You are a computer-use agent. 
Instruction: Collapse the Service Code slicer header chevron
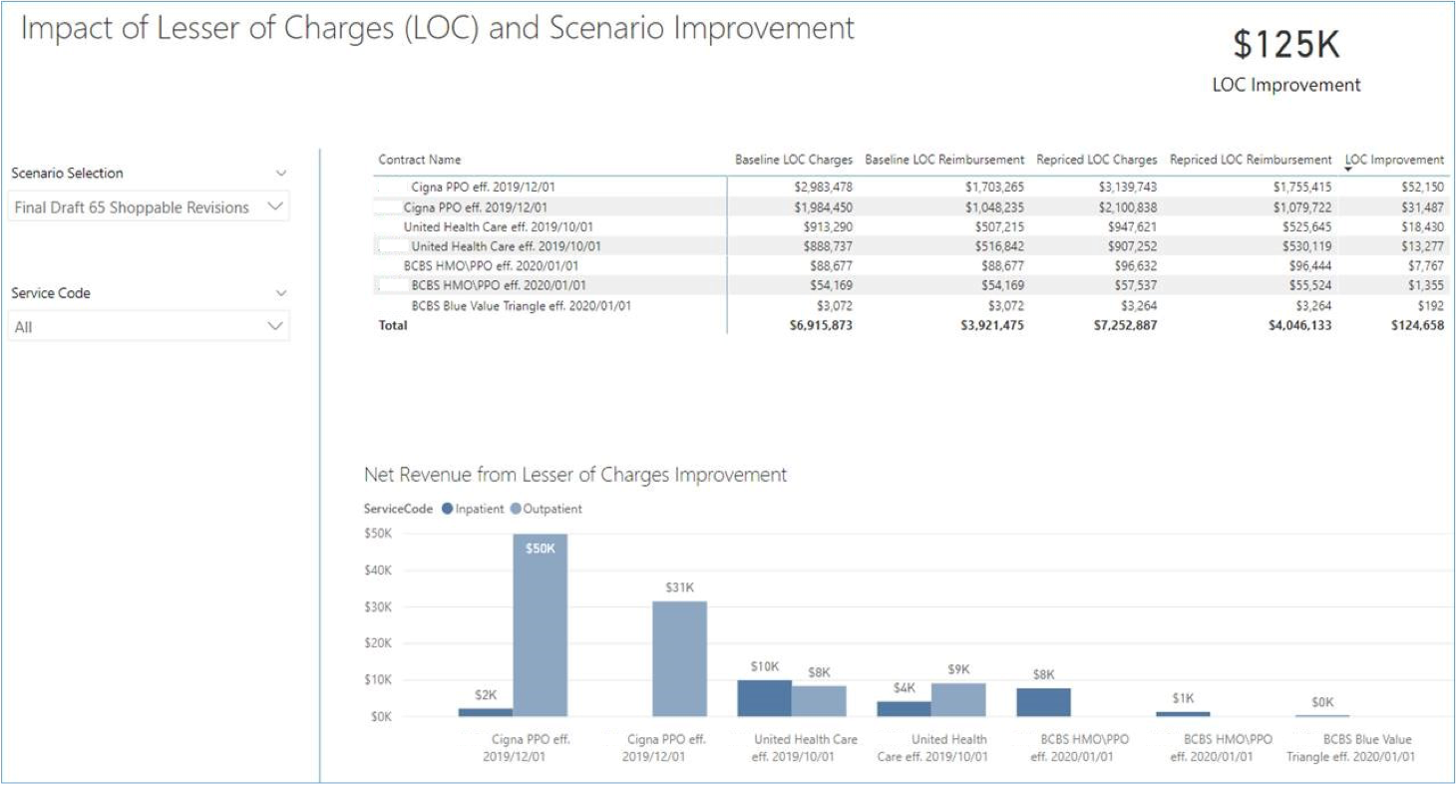(281, 293)
